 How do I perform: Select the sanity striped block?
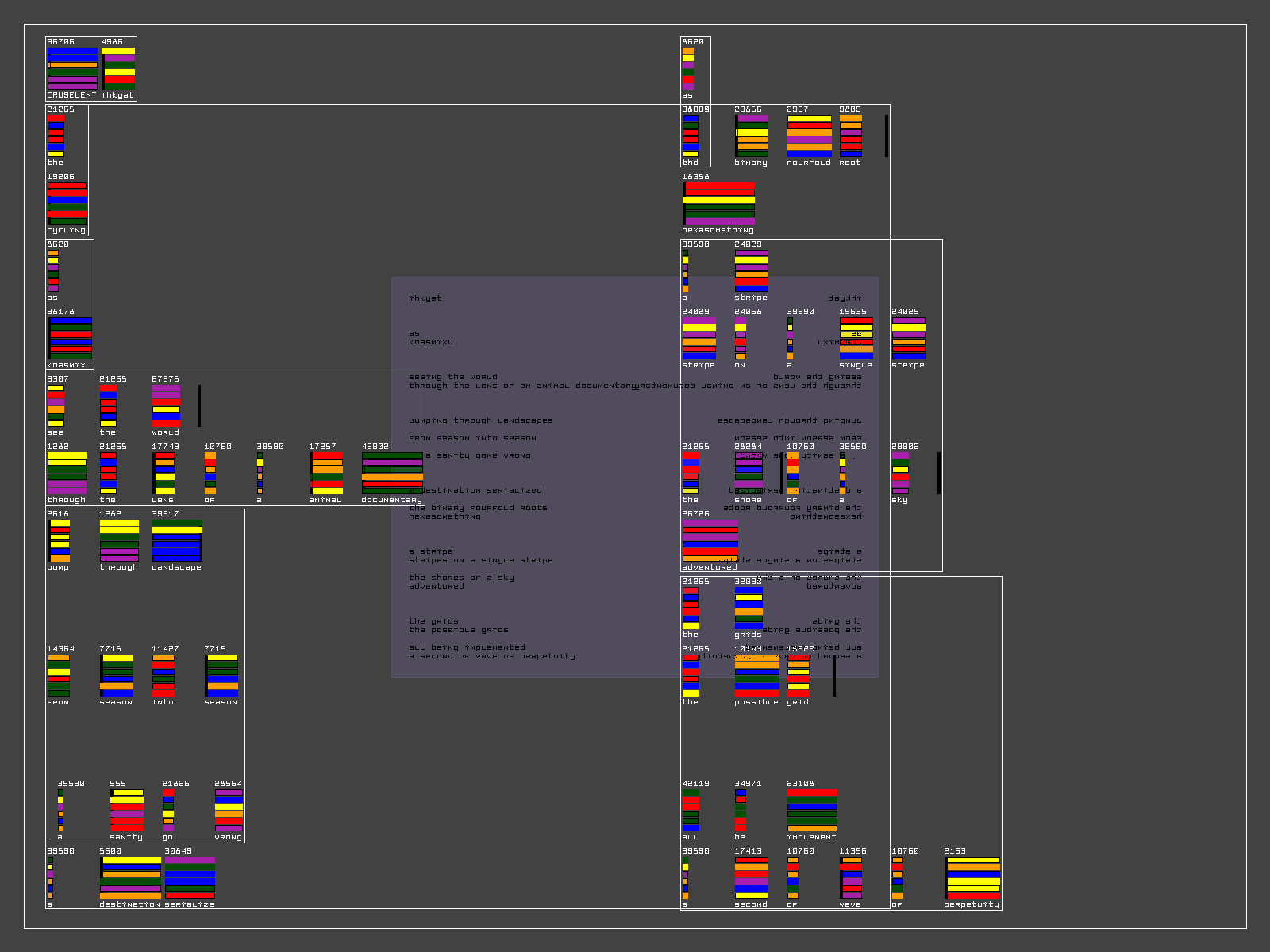127,810
